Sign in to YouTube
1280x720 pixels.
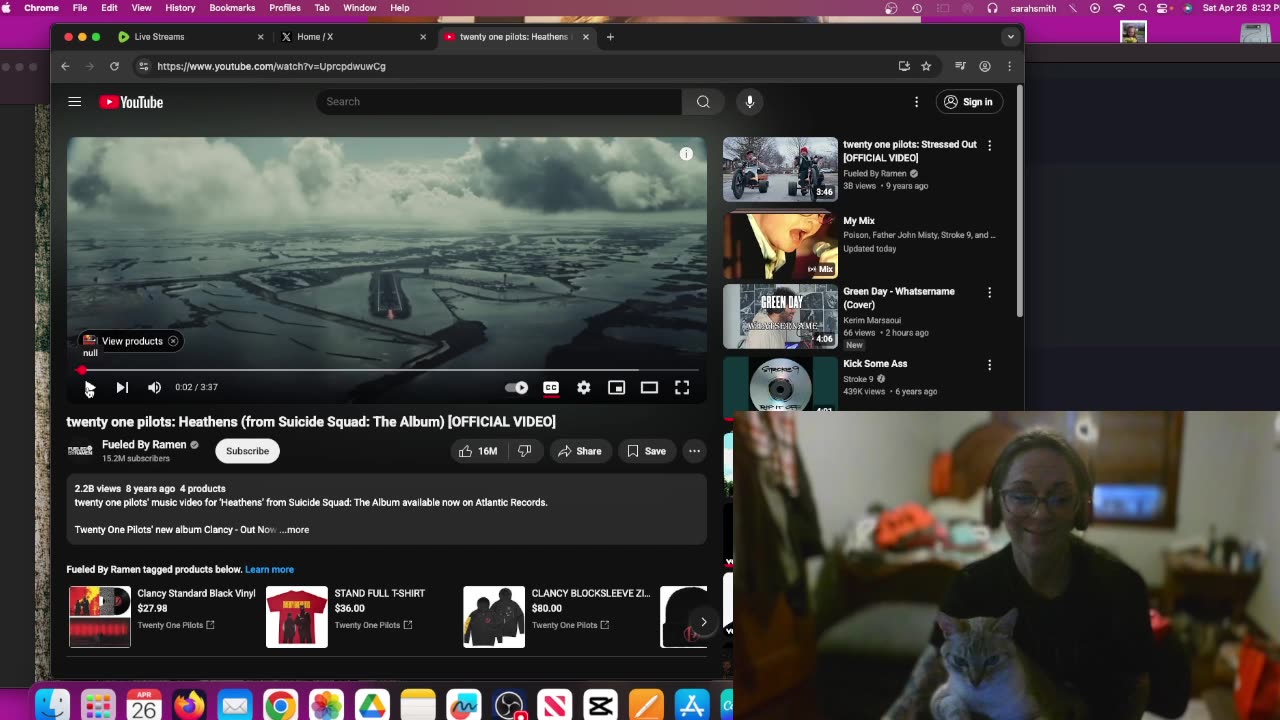(x=969, y=101)
